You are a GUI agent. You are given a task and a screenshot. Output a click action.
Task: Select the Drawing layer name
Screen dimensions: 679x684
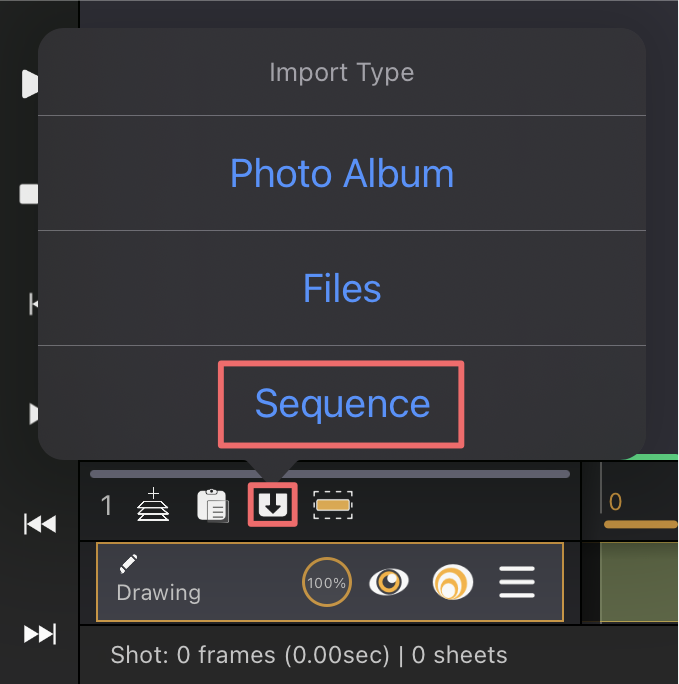(x=158, y=593)
